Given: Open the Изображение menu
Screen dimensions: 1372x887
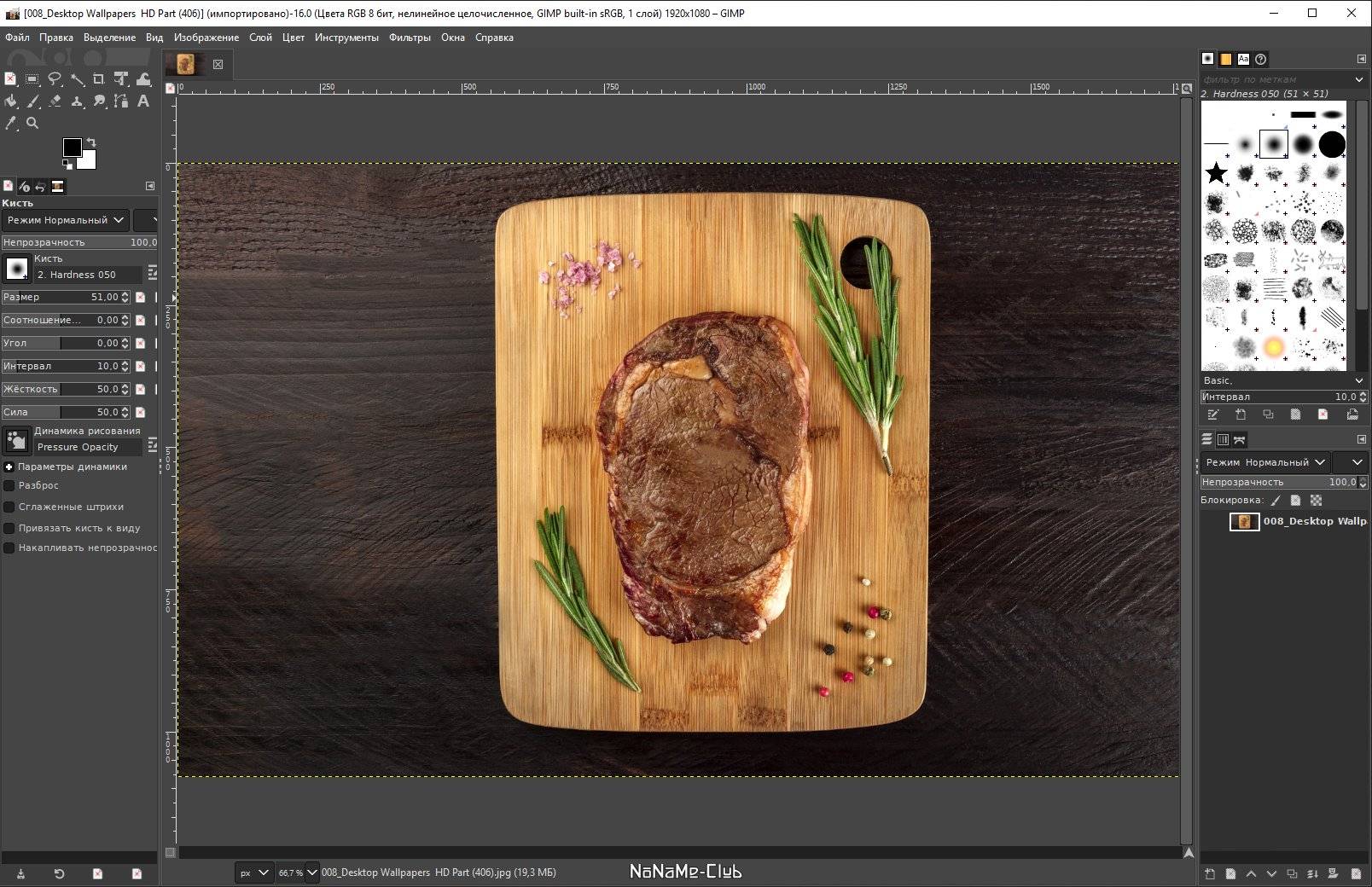Looking at the screenshot, I should click(206, 38).
